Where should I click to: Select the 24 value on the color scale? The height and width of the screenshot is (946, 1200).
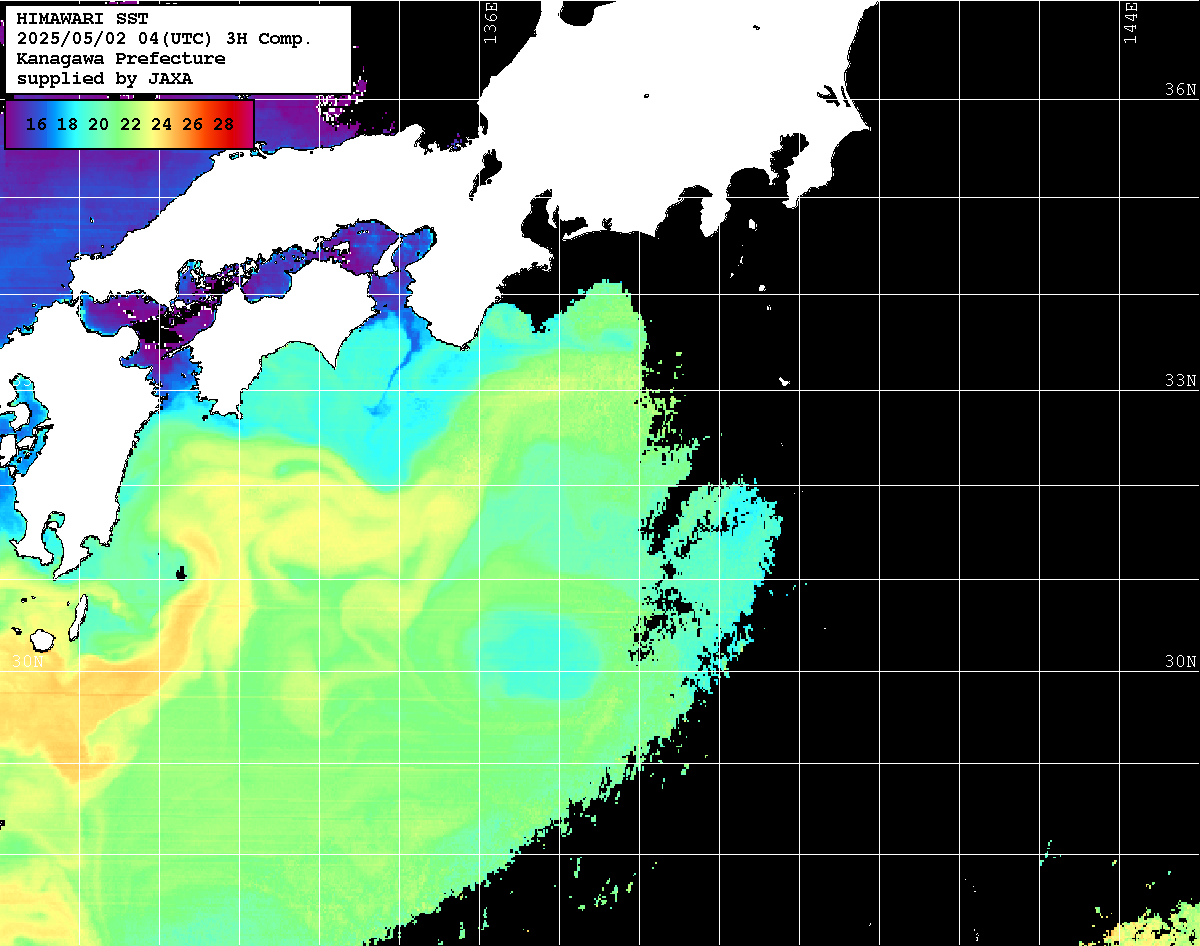tap(161, 125)
